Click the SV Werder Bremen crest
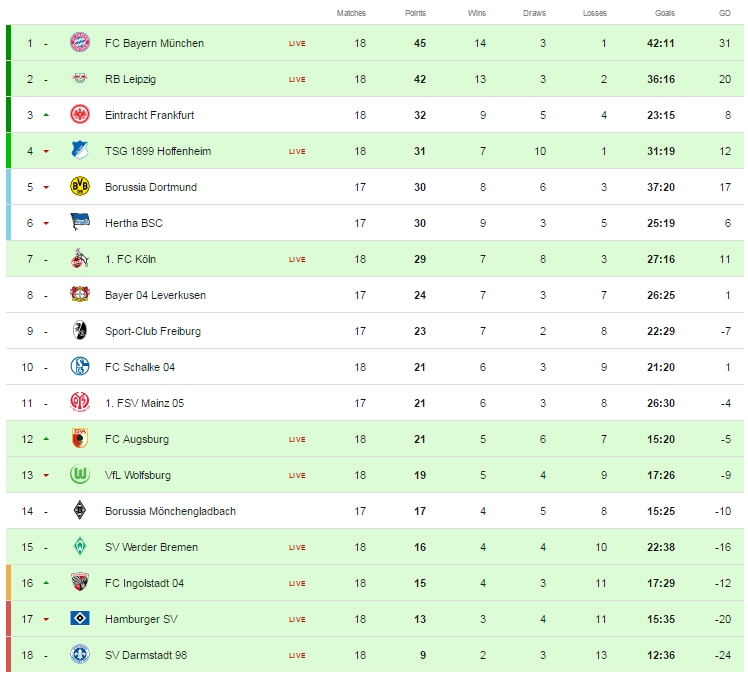 [x=80, y=547]
